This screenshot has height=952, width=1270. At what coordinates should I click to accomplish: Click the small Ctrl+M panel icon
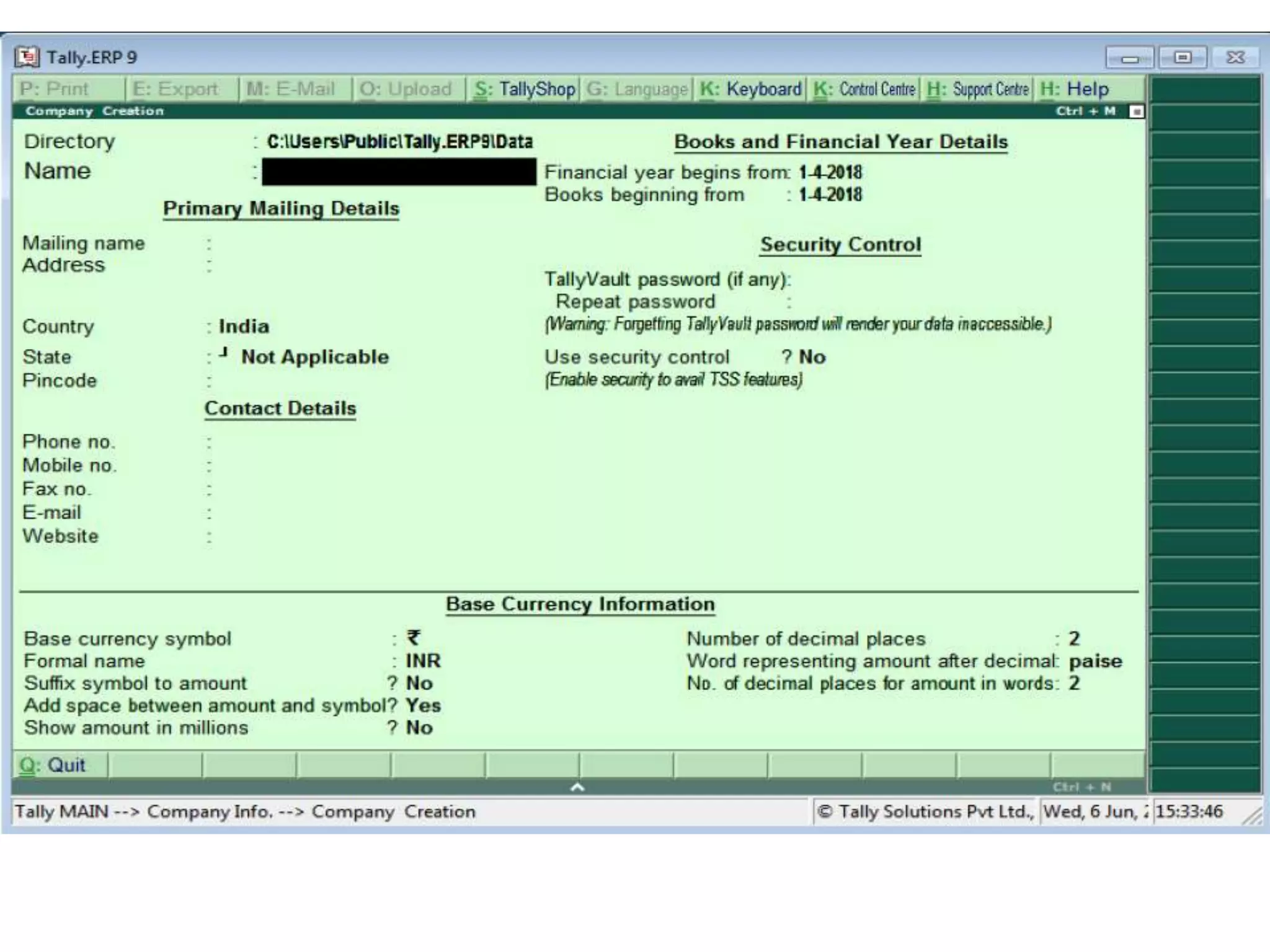point(1136,112)
